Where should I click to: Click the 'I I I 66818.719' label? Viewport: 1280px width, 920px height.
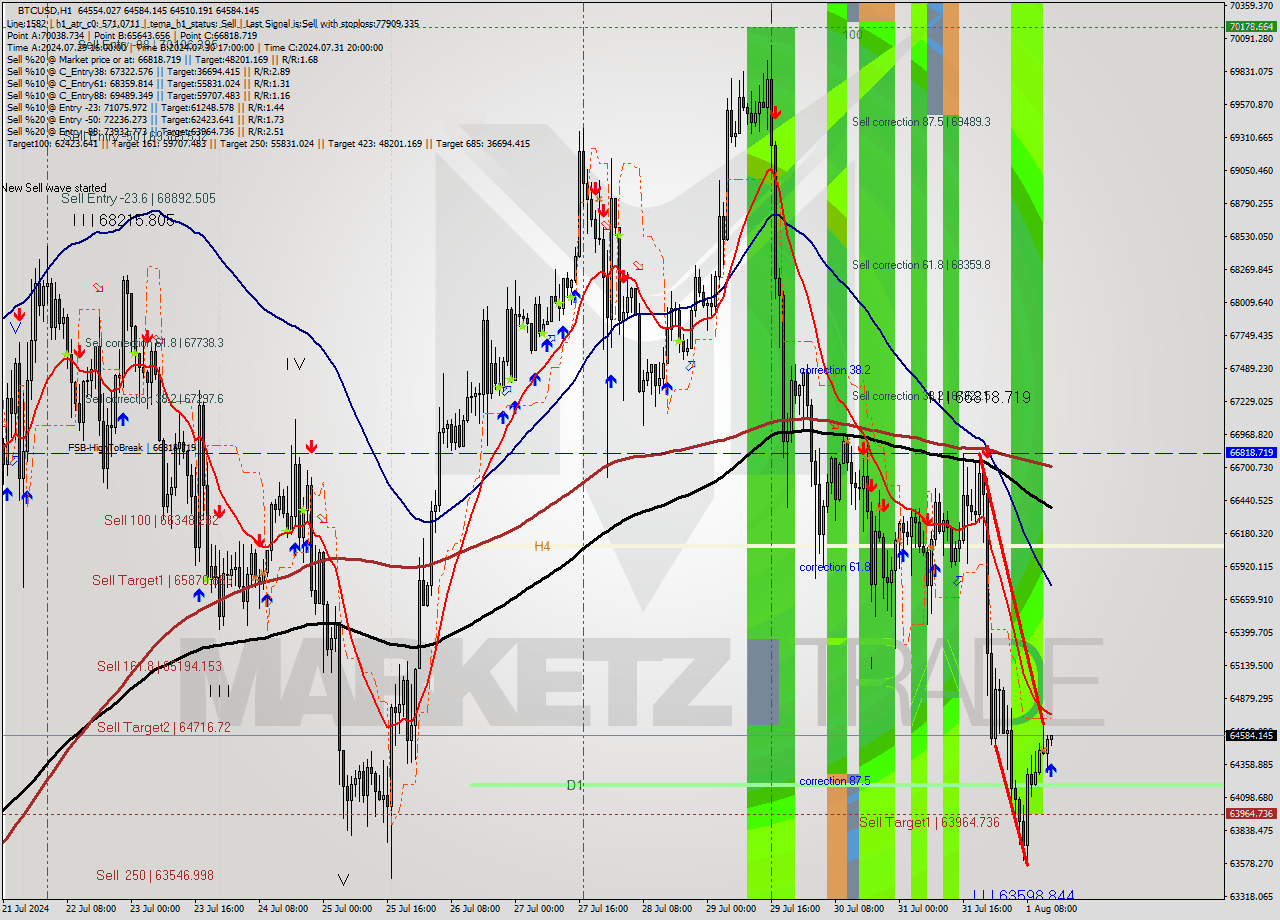coord(978,397)
